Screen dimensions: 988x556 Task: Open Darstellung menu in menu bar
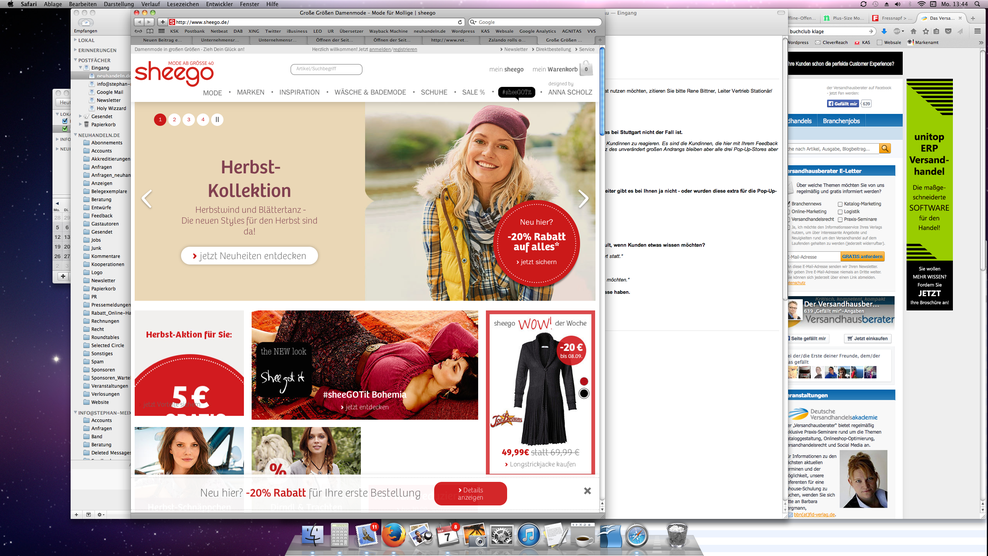[x=118, y=4]
